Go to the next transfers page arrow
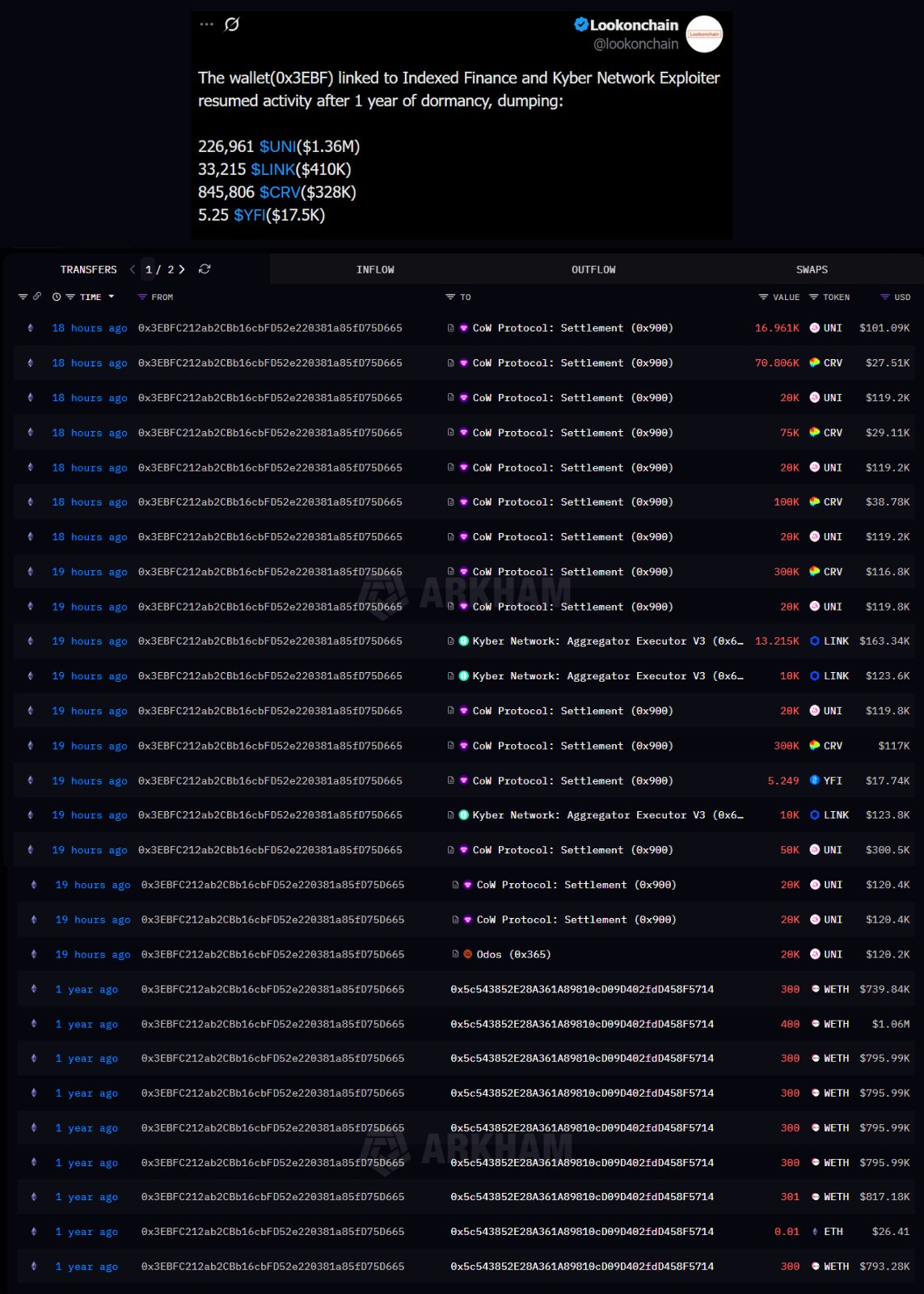This screenshot has height=1294, width=924. 182,269
